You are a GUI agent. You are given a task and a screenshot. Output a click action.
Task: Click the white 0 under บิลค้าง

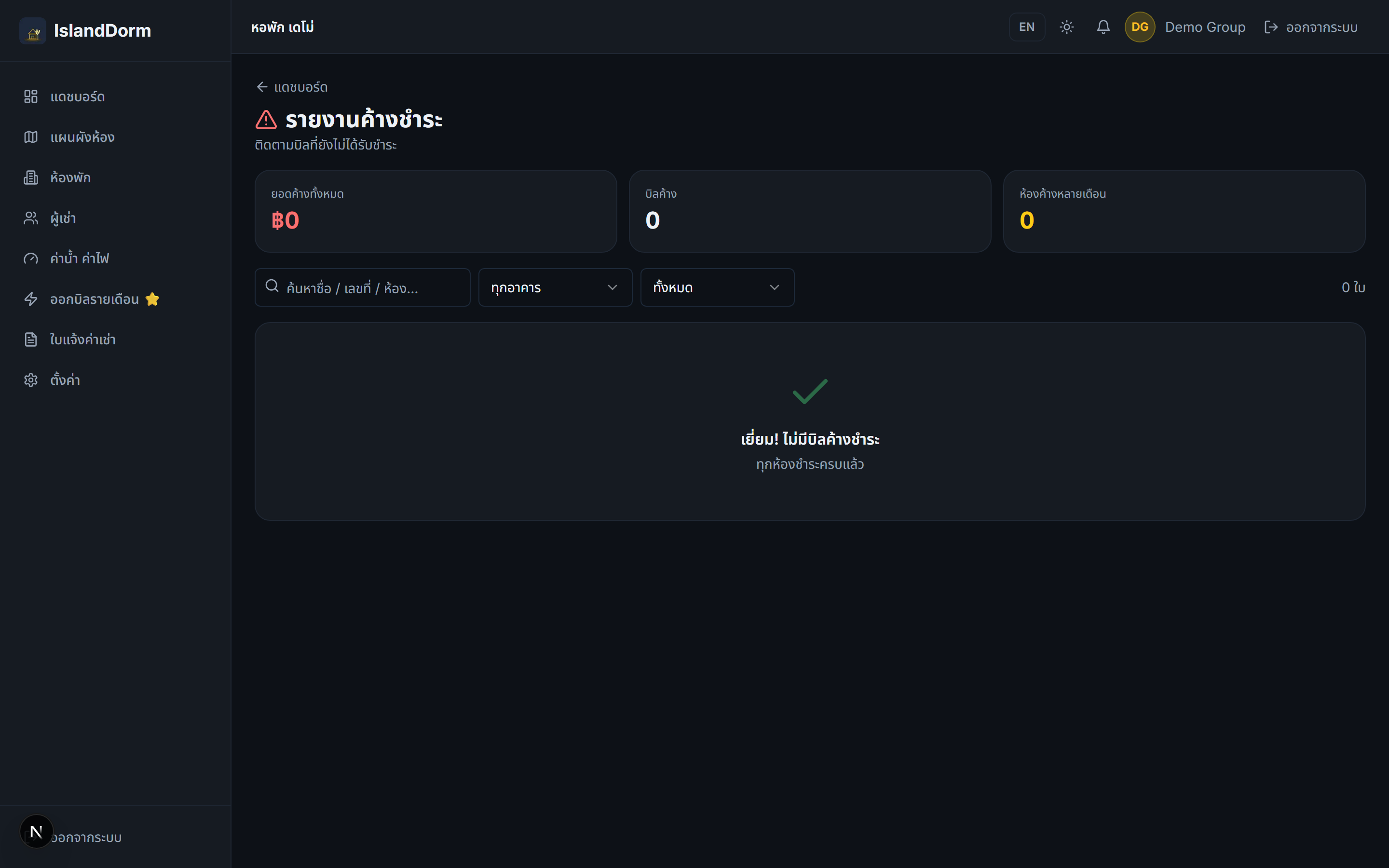pos(653,220)
